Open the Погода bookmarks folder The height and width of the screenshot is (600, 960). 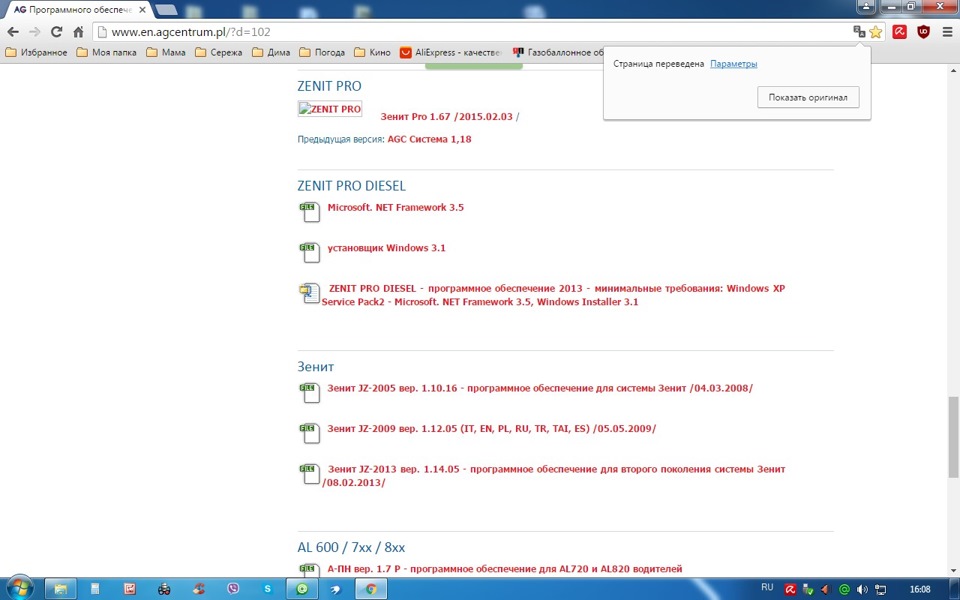coord(322,53)
